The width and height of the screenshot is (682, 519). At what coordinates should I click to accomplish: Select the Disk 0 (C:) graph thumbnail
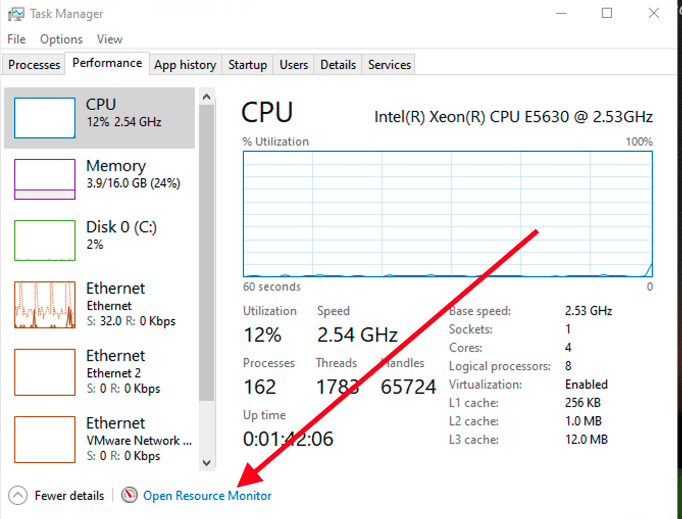[x=44, y=239]
